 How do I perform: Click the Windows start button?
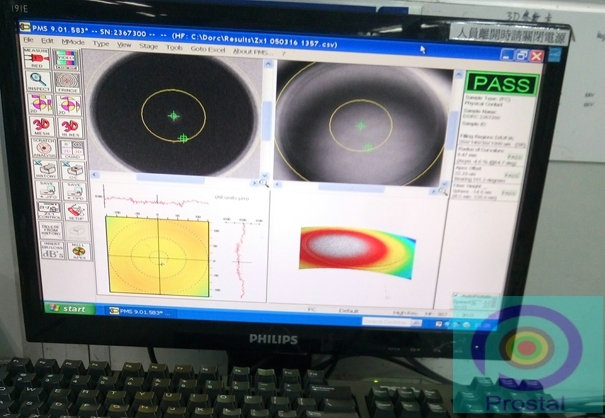click(69, 309)
